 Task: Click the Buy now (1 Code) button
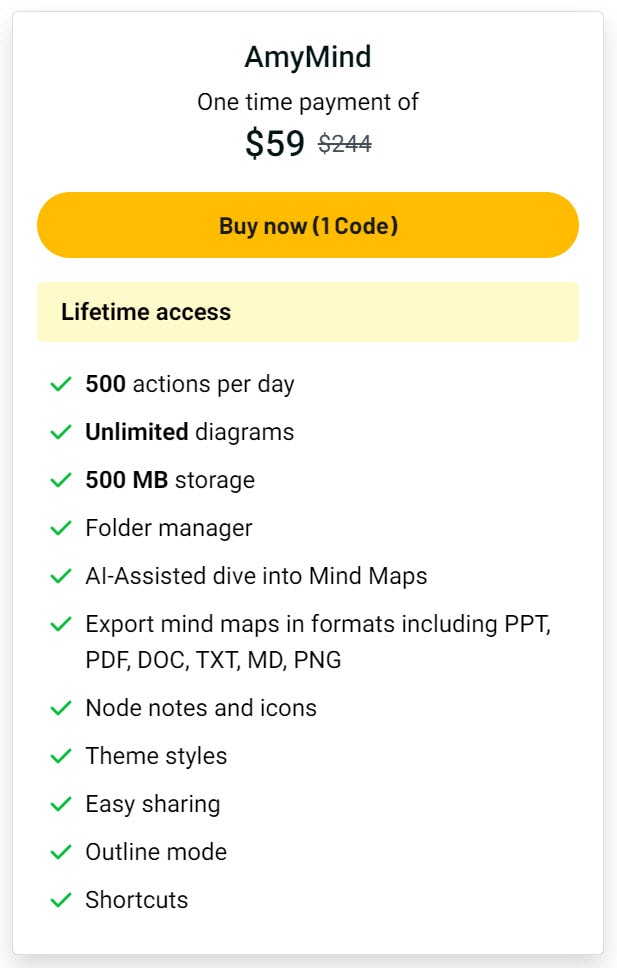pyautogui.click(x=308, y=225)
